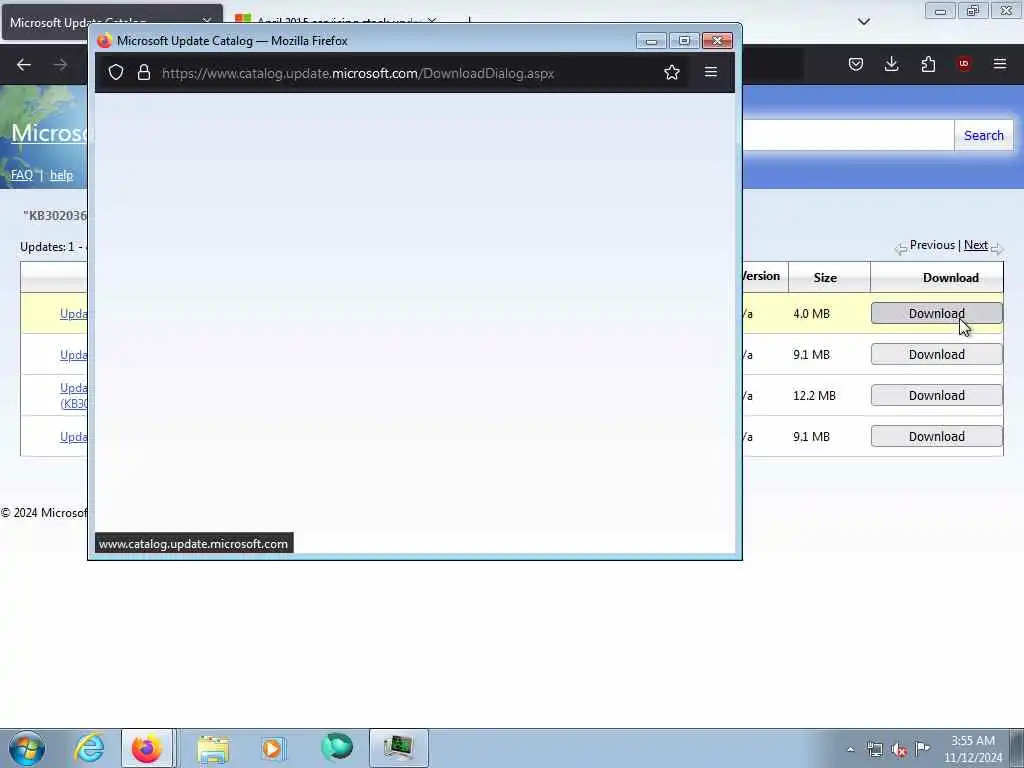This screenshot has width=1024, height=768.
Task: Click the catalog search text field
Action: pos(848,135)
